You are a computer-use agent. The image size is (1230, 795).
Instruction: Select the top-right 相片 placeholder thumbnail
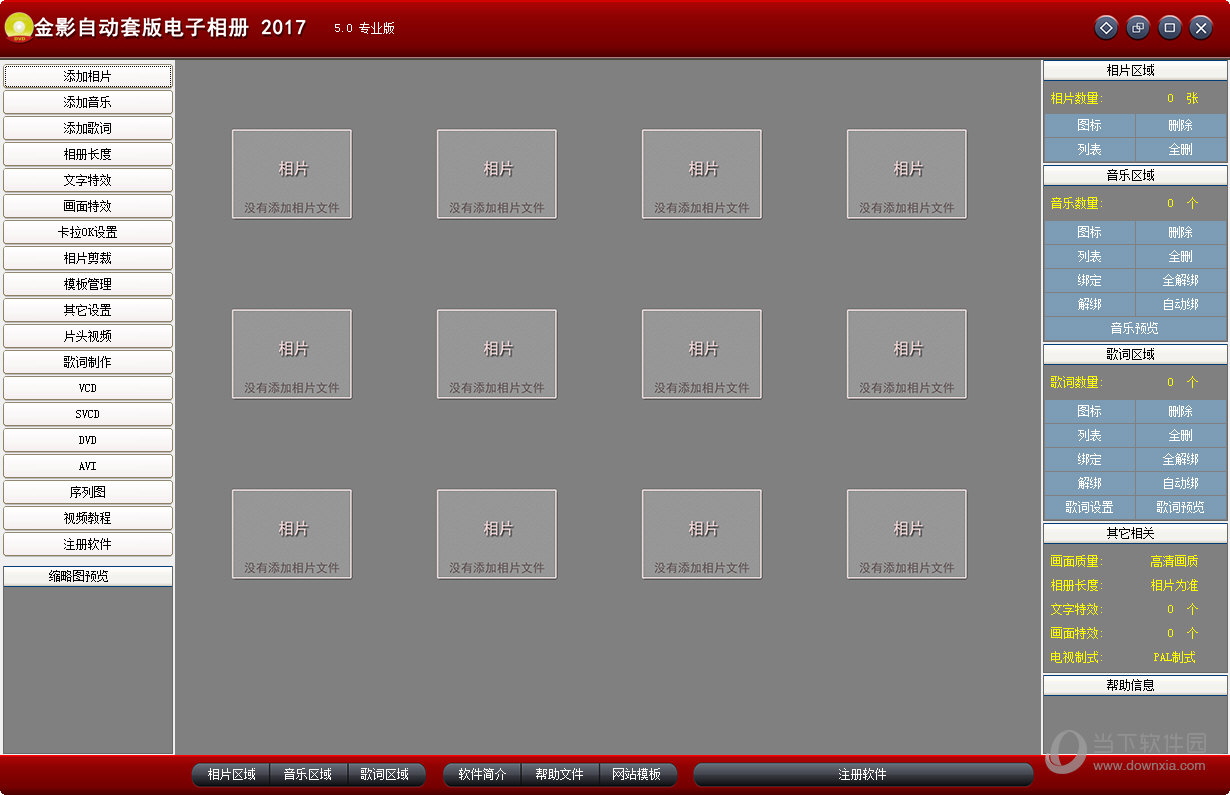click(907, 174)
